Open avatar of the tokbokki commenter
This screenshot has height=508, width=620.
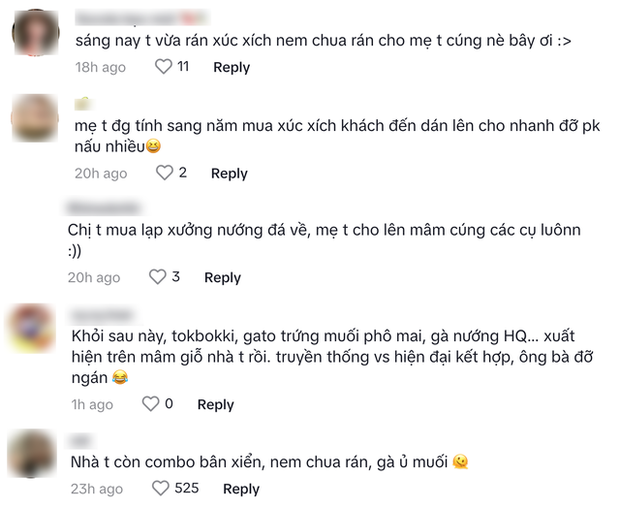[x=35, y=327]
